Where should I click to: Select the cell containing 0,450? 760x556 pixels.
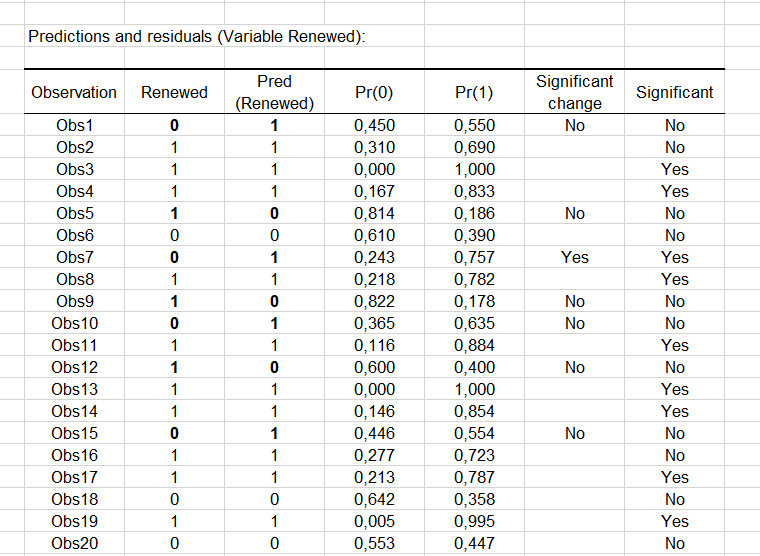click(x=375, y=126)
